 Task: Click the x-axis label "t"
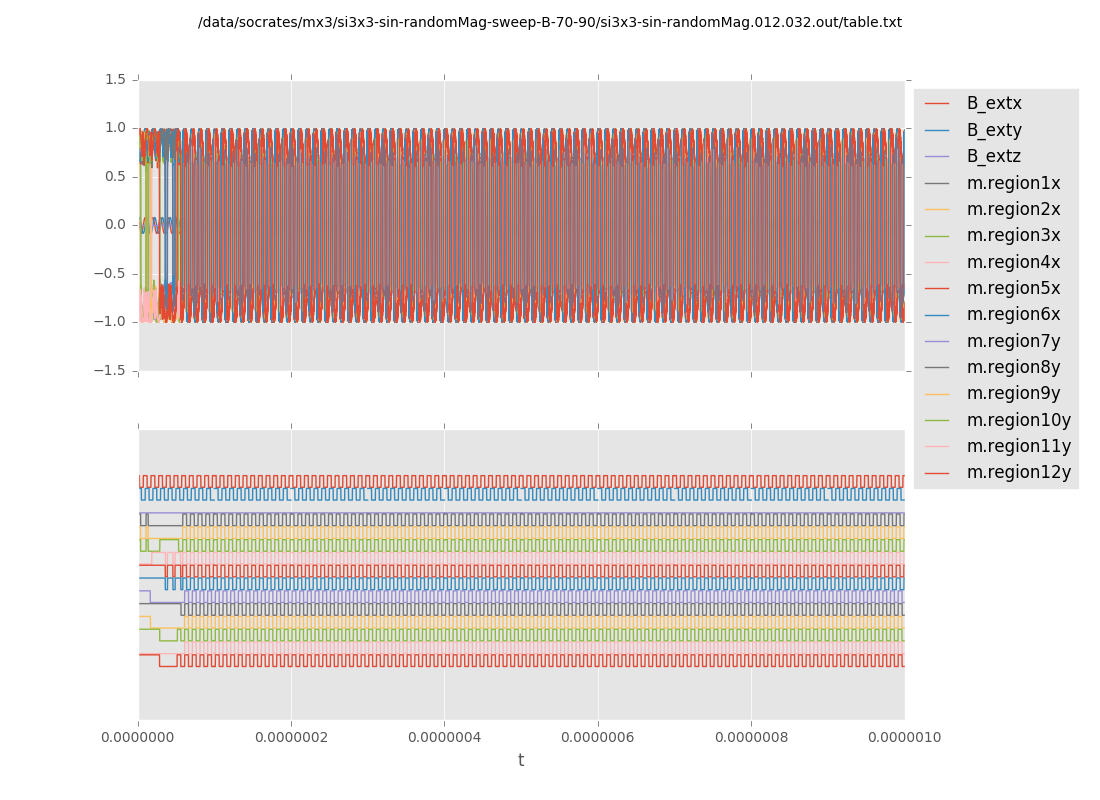pos(521,761)
